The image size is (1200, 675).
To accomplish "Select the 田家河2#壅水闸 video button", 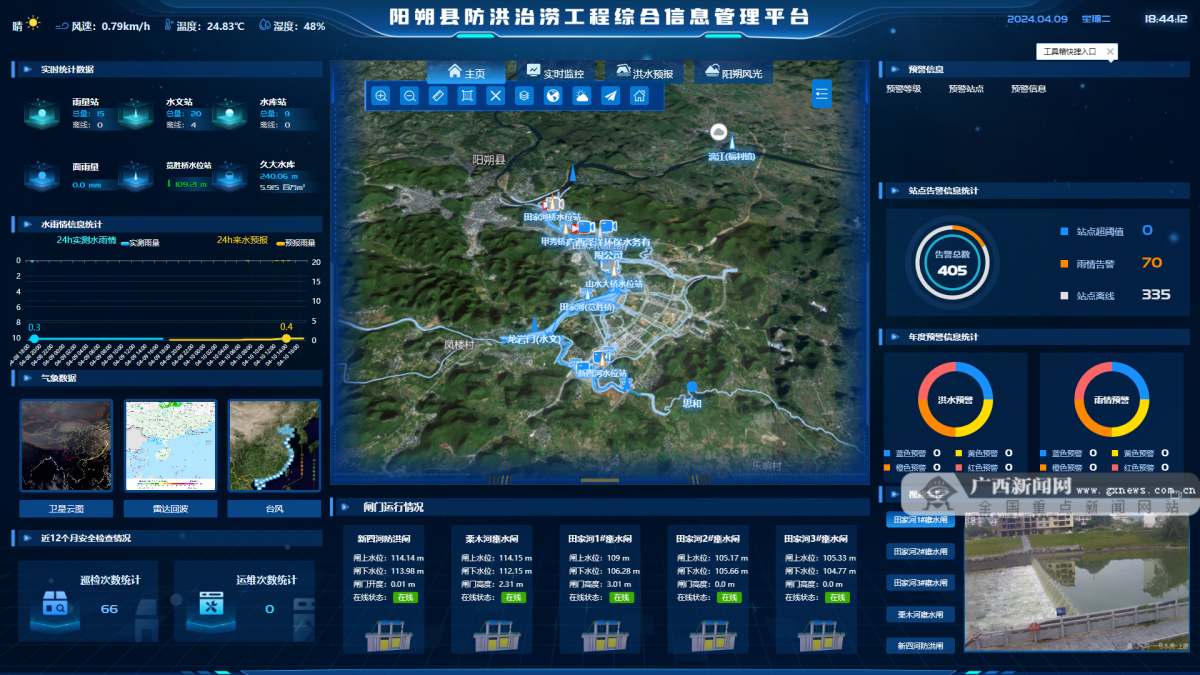I will coord(921,551).
